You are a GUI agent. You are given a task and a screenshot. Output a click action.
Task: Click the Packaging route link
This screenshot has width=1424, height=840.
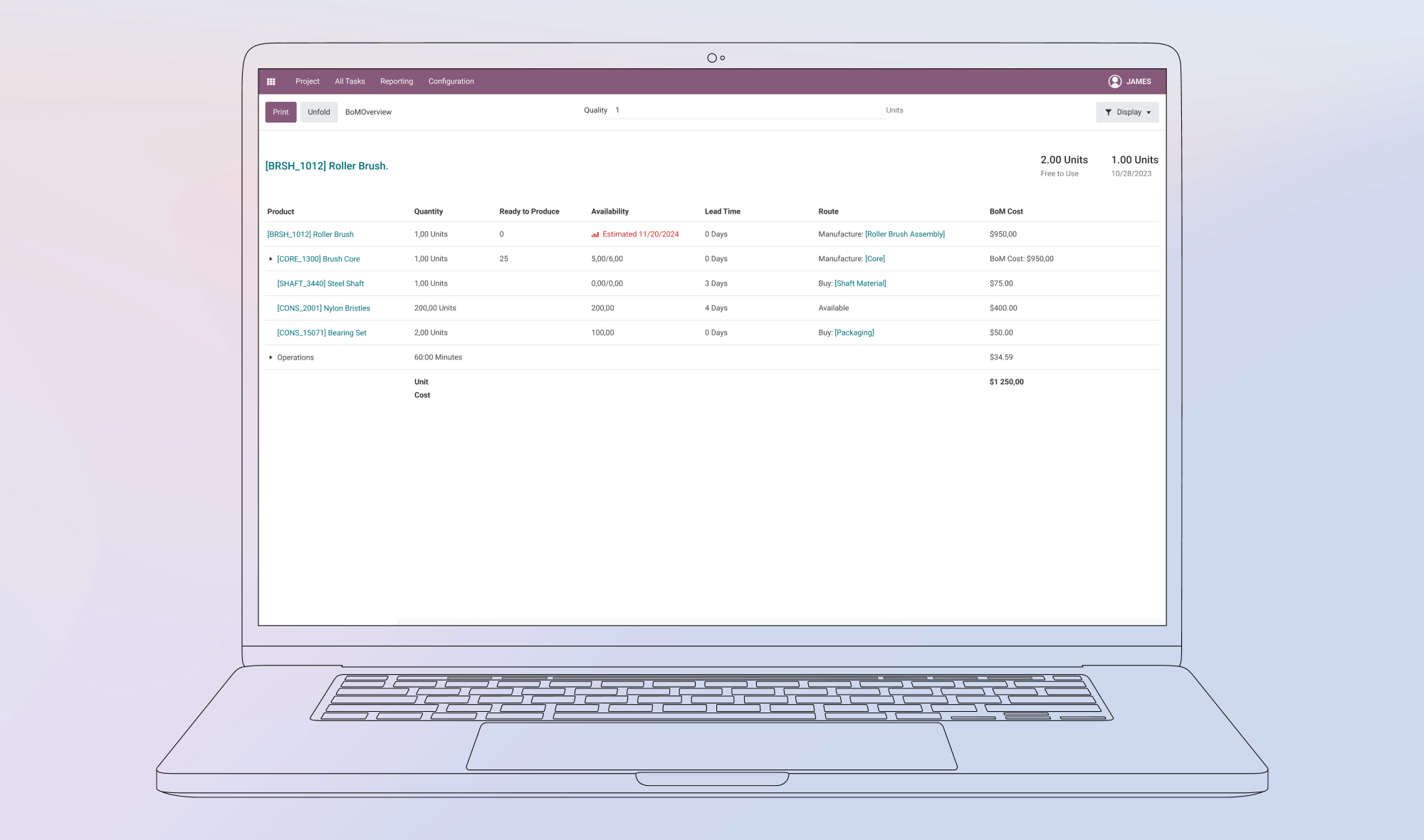click(854, 333)
